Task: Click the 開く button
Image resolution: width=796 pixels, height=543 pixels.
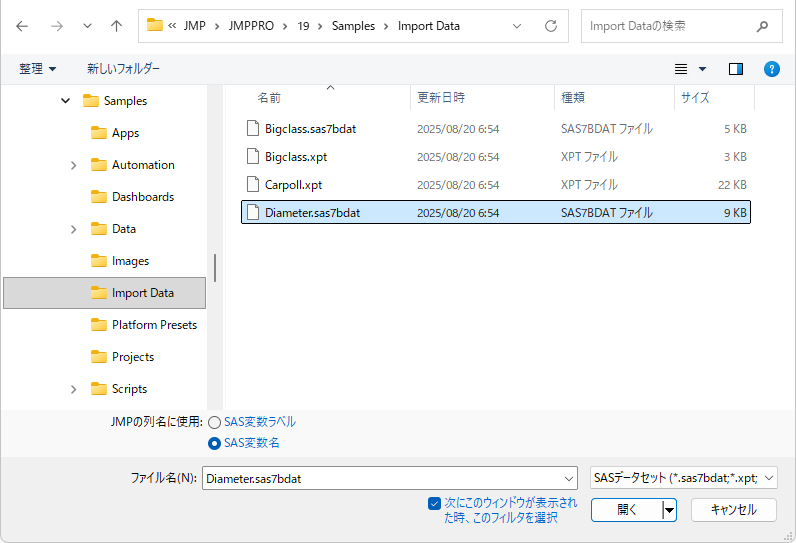Action: tap(626, 510)
